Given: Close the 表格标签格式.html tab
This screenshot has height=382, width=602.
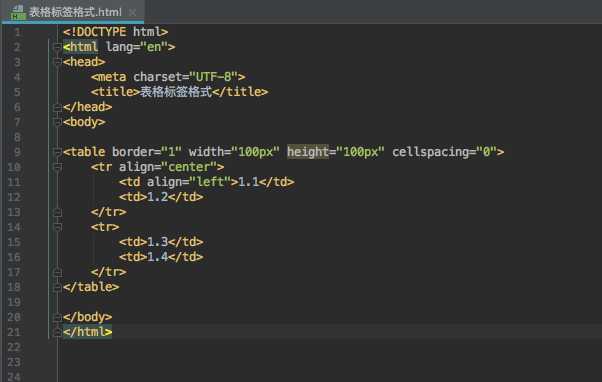Looking at the screenshot, I should [x=133, y=13].
